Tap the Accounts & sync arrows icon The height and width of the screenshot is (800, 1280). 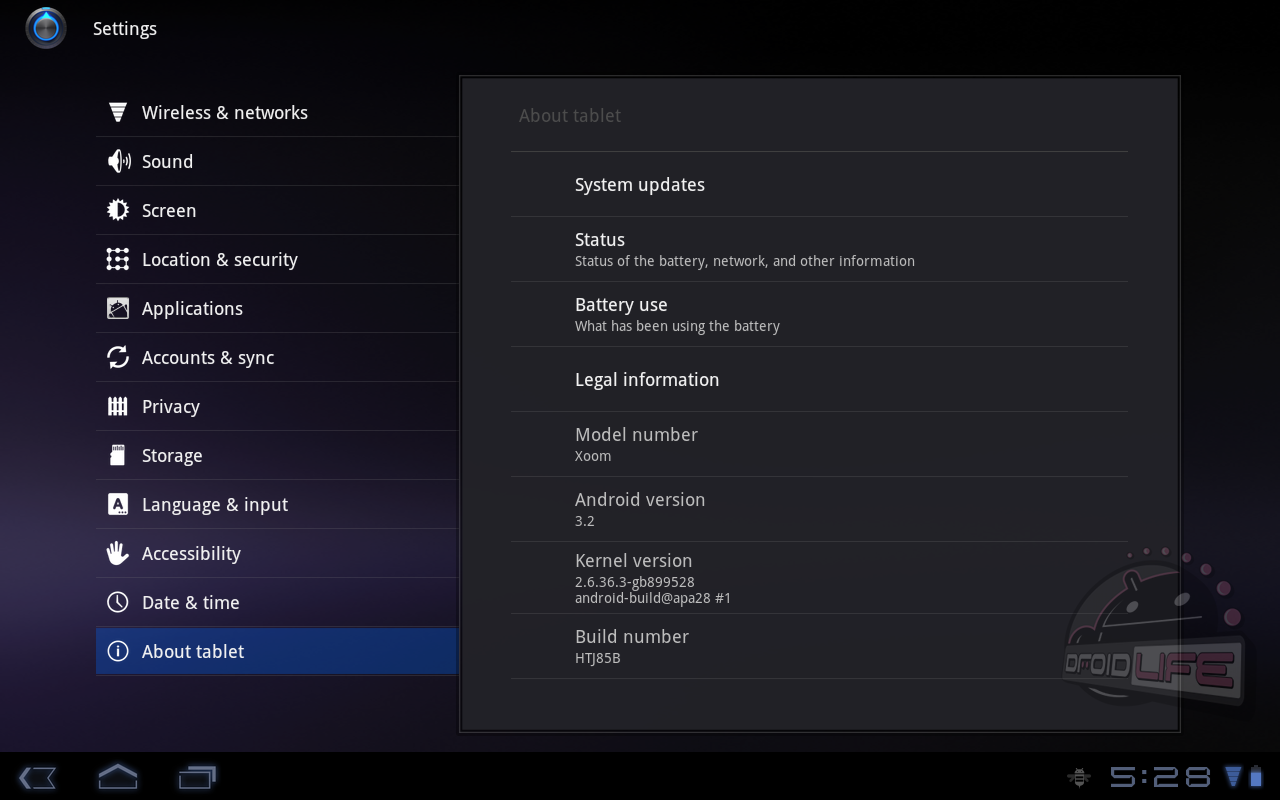(x=118, y=357)
